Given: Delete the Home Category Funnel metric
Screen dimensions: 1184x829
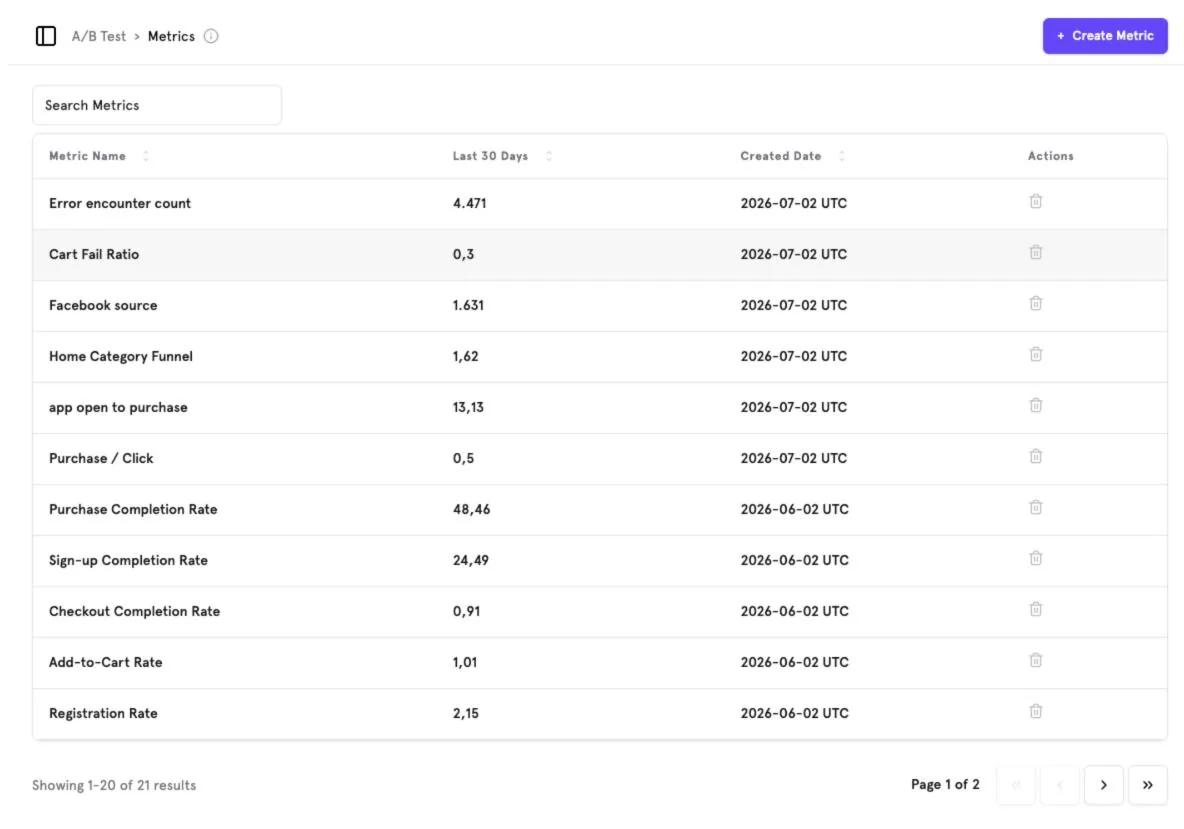Looking at the screenshot, I should click(x=1035, y=354).
